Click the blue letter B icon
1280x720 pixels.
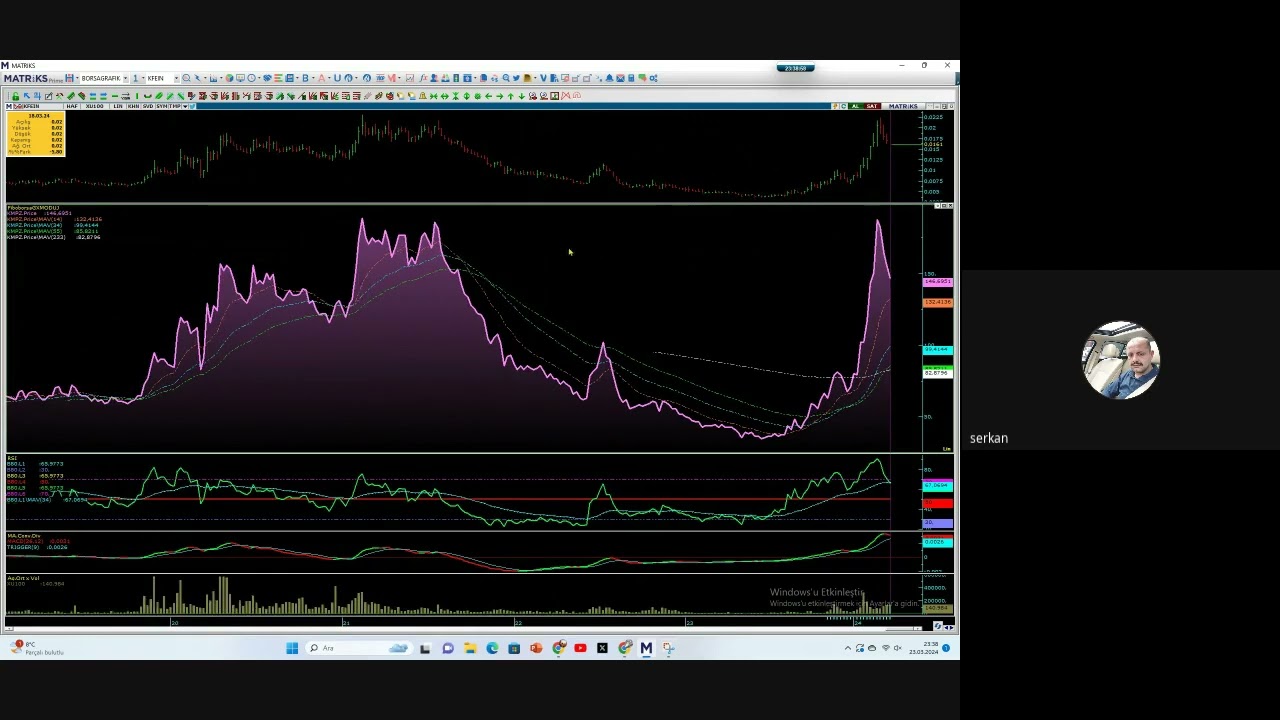pos(306,78)
